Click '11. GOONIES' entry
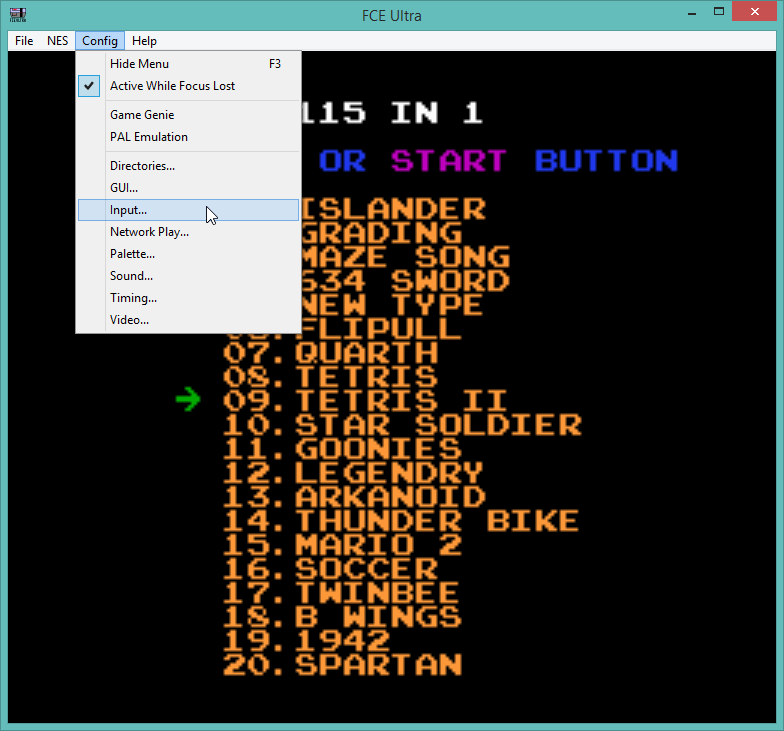The image size is (784, 731). [x=342, y=448]
